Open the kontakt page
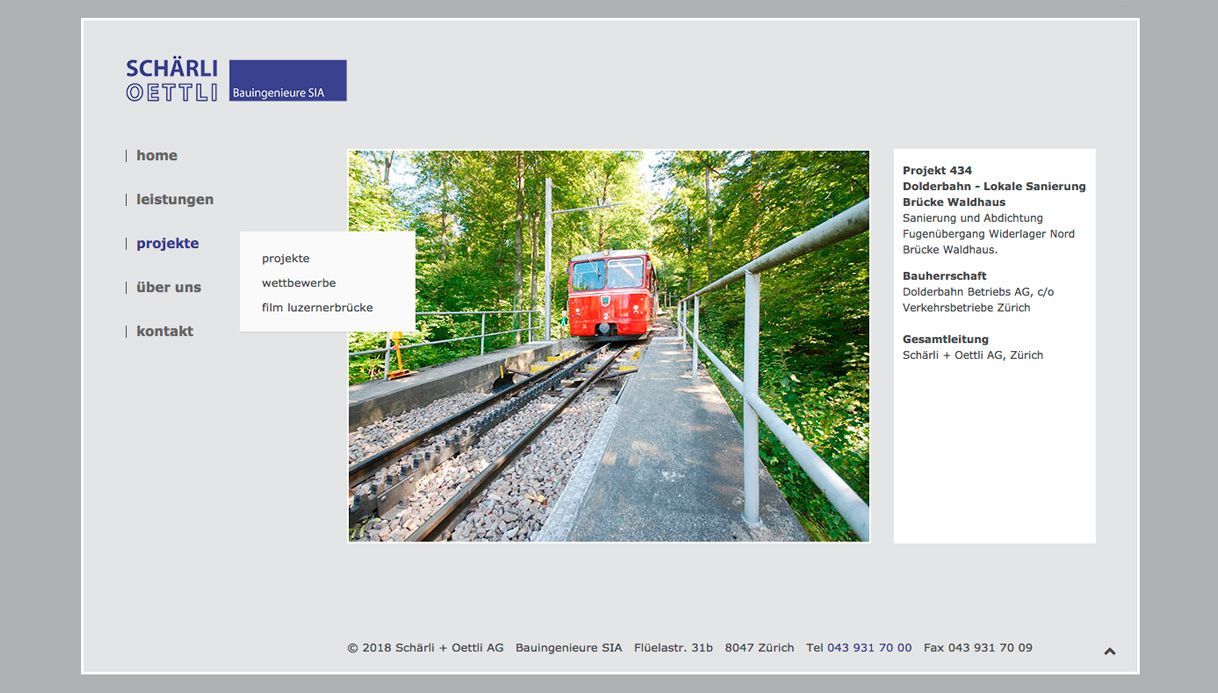The width and height of the screenshot is (1218, 693). pyautogui.click(x=164, y=330)
